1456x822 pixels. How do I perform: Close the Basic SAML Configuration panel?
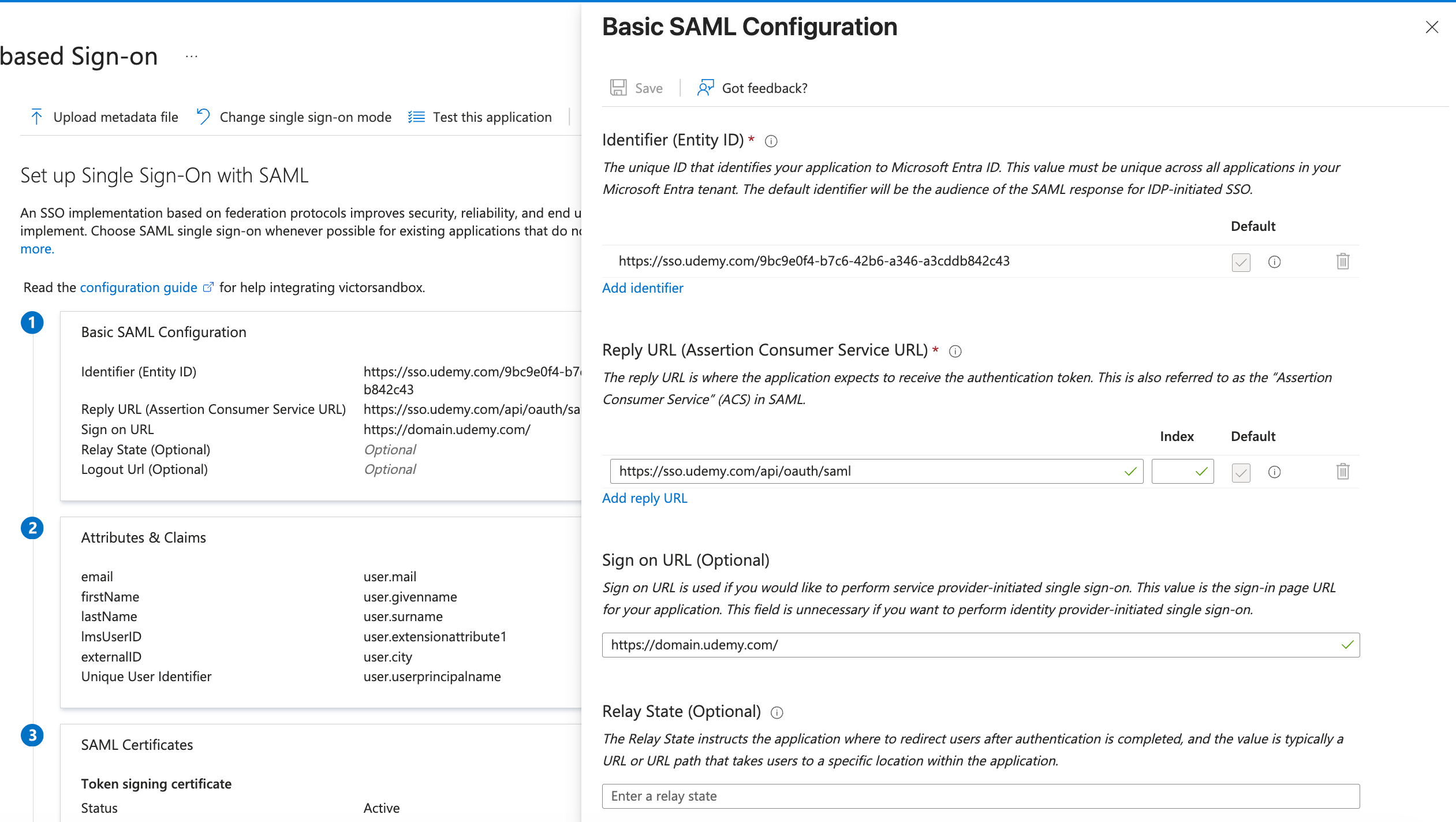(x=1432, y=27)
